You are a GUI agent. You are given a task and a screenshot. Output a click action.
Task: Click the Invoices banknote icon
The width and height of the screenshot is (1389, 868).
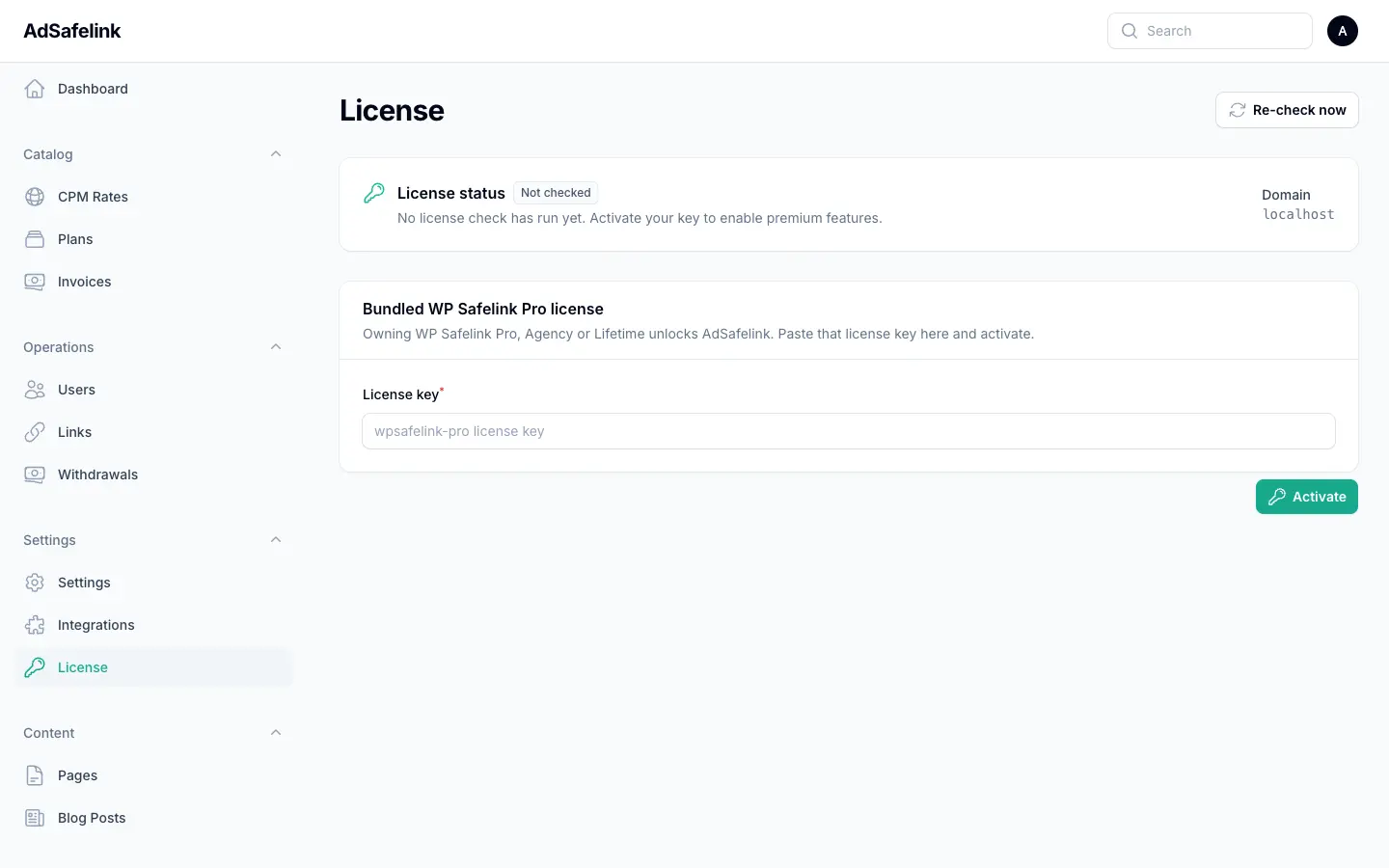tap(35, 282)
